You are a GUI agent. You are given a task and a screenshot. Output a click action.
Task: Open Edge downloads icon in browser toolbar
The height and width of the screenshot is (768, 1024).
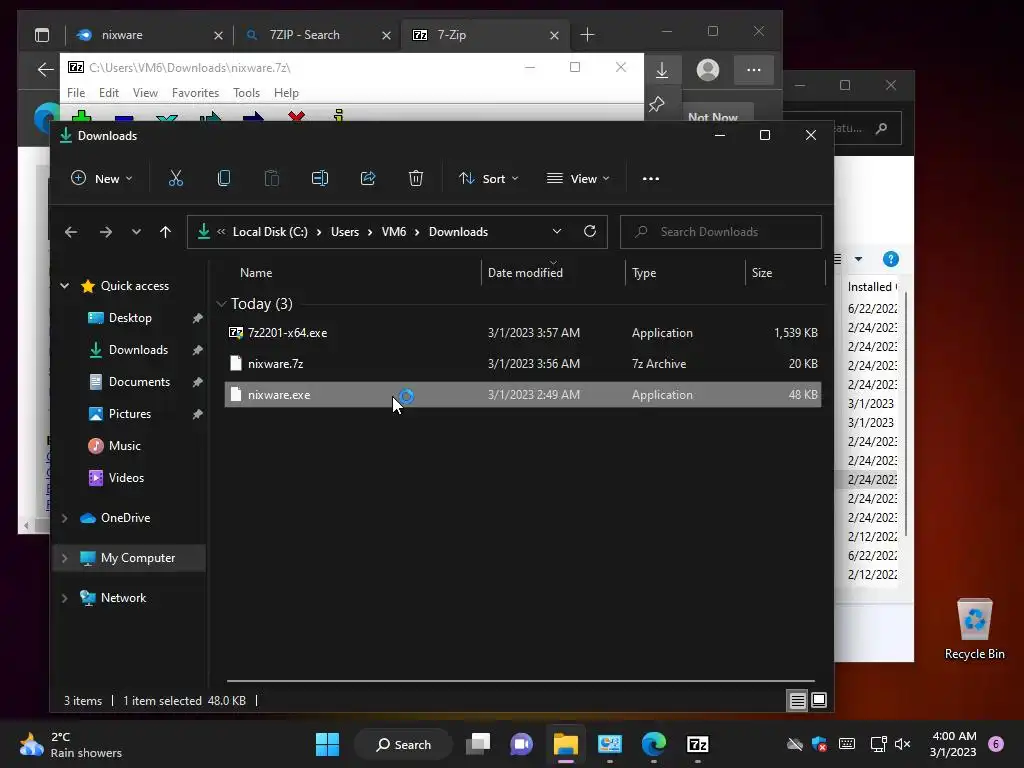coord(662,70)
